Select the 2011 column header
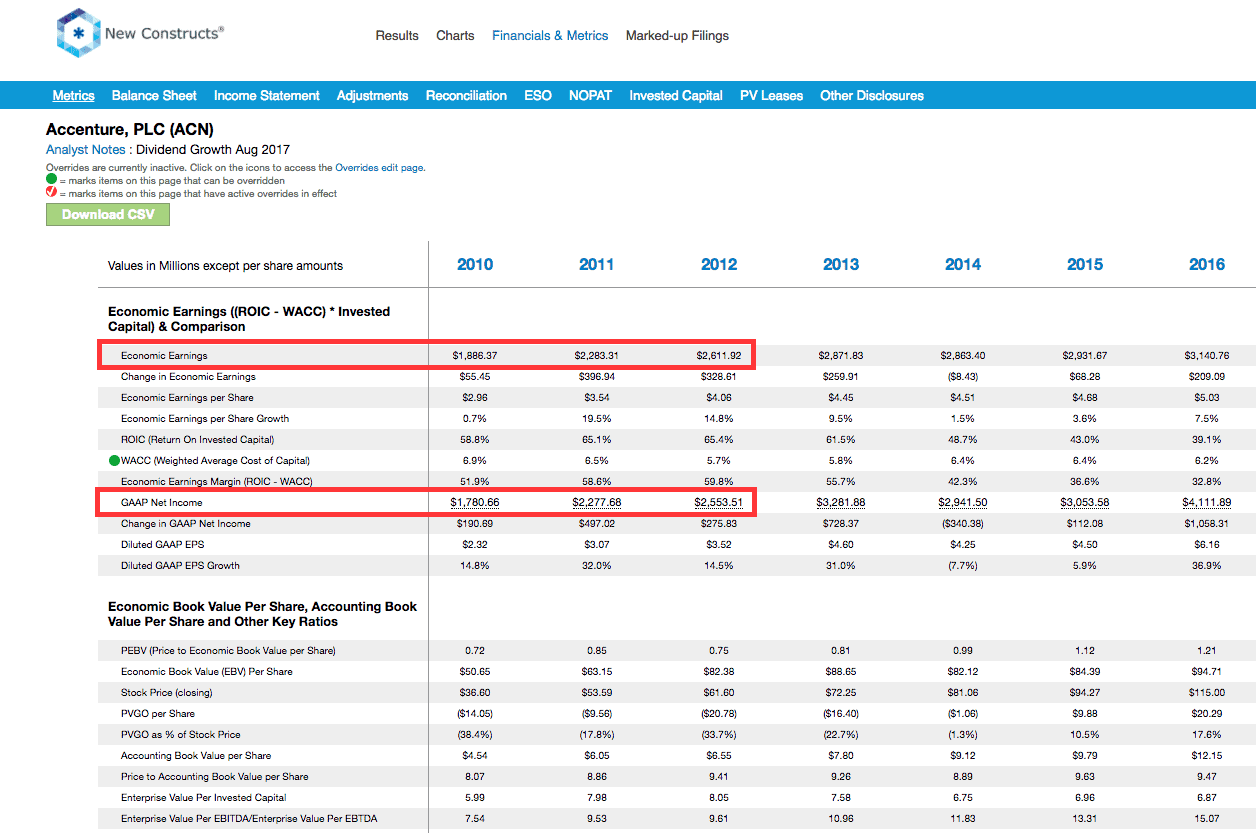The height and width of the screenshot is (833, 1256). [x=597, y=265]
